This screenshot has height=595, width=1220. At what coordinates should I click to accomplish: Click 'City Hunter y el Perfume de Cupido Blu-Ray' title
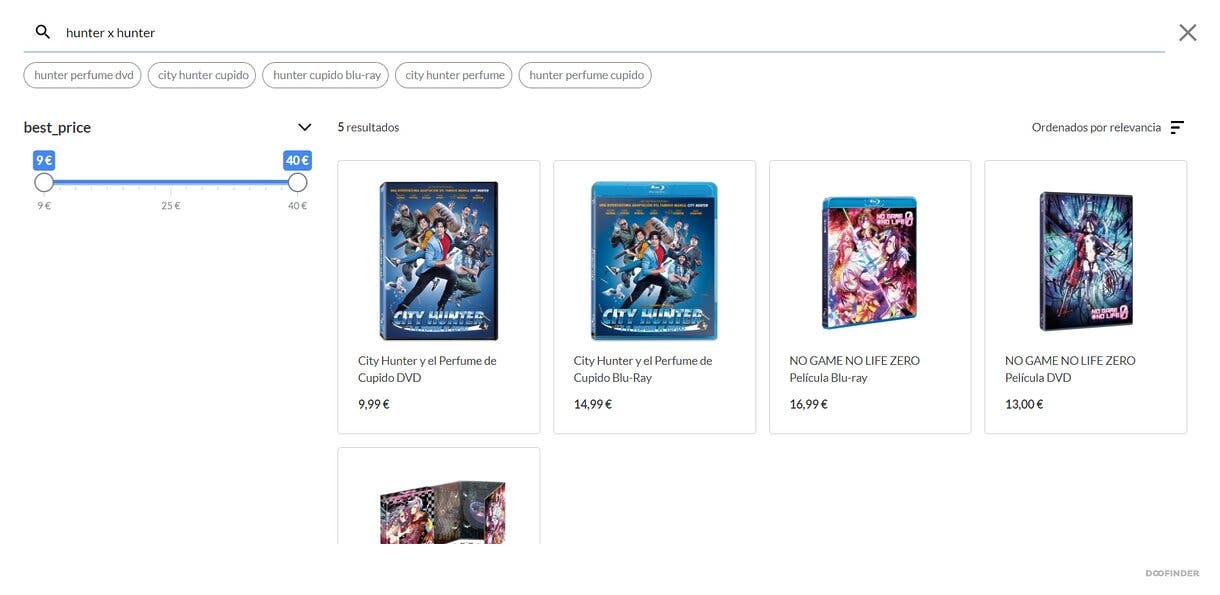[643, 369]
